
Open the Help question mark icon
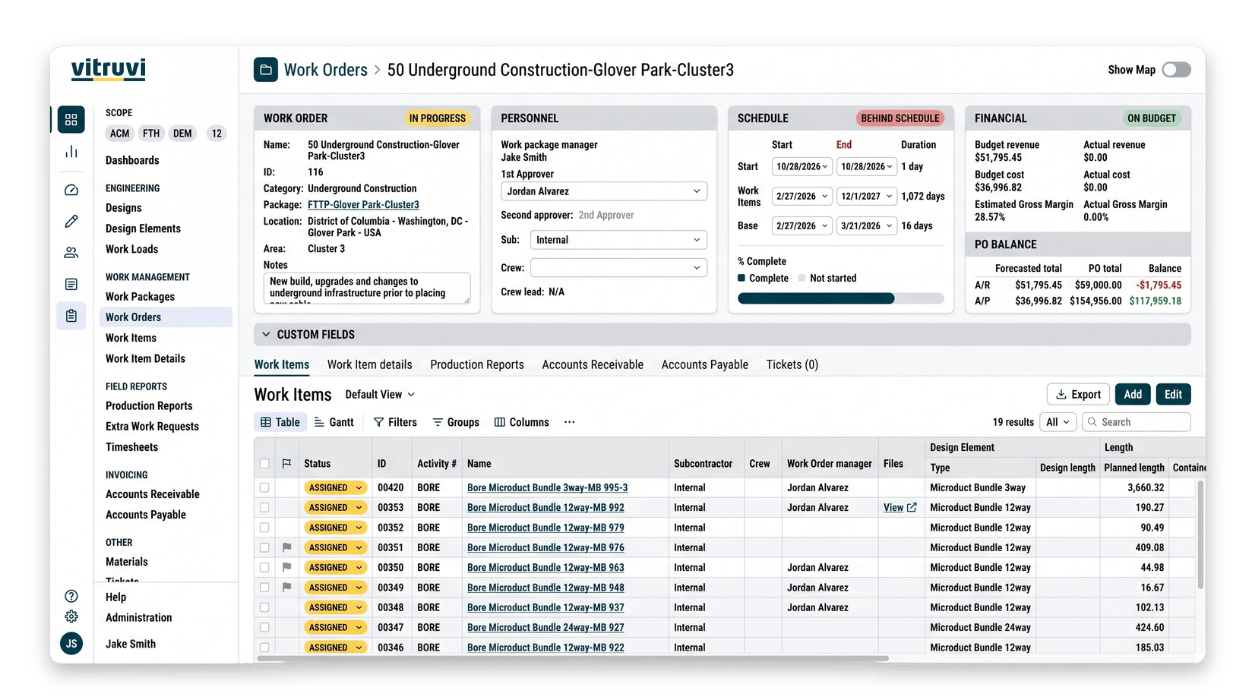(71, 597)
